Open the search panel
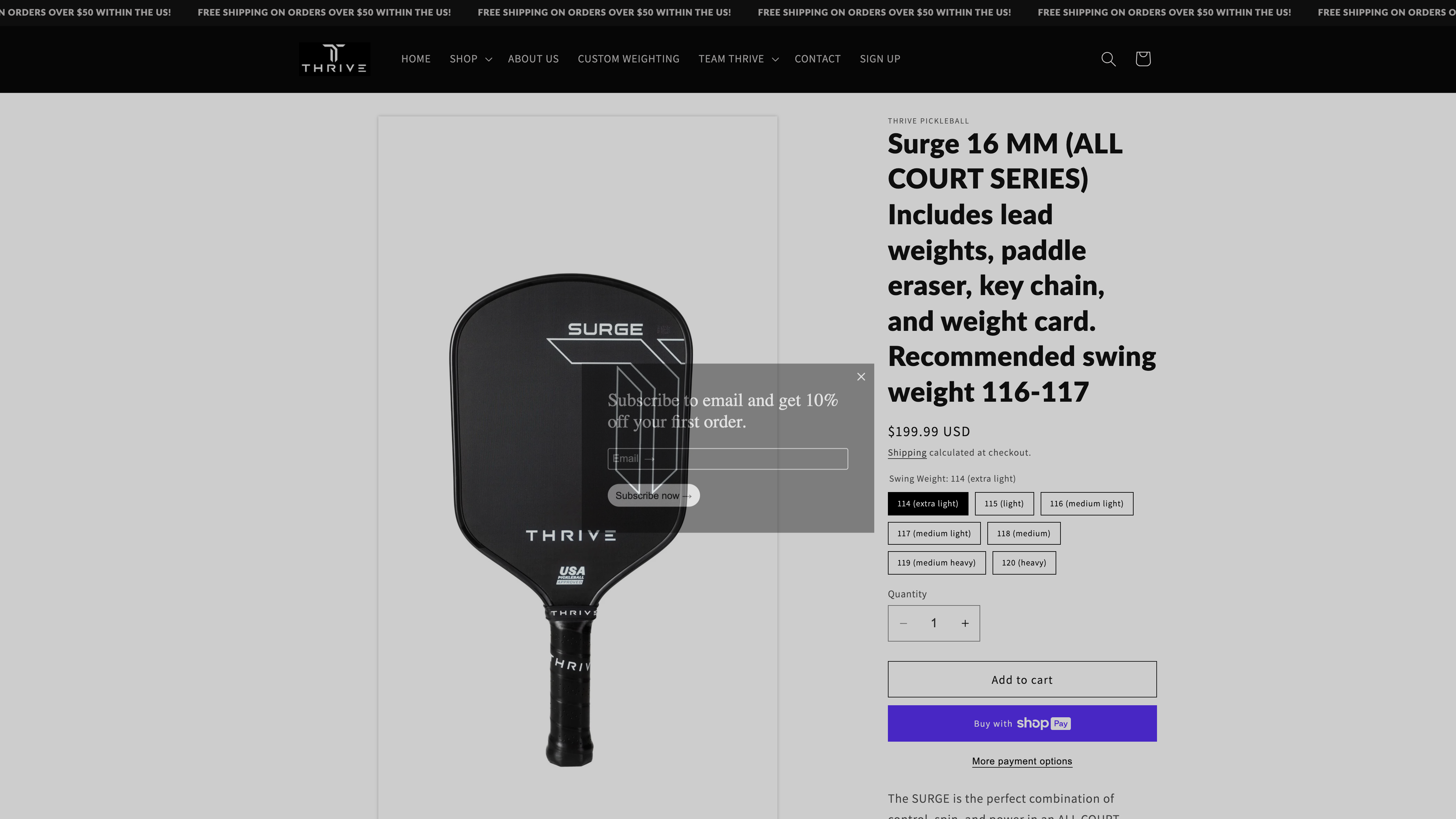The image size is (1456, 819). (x=1108, y=59)
